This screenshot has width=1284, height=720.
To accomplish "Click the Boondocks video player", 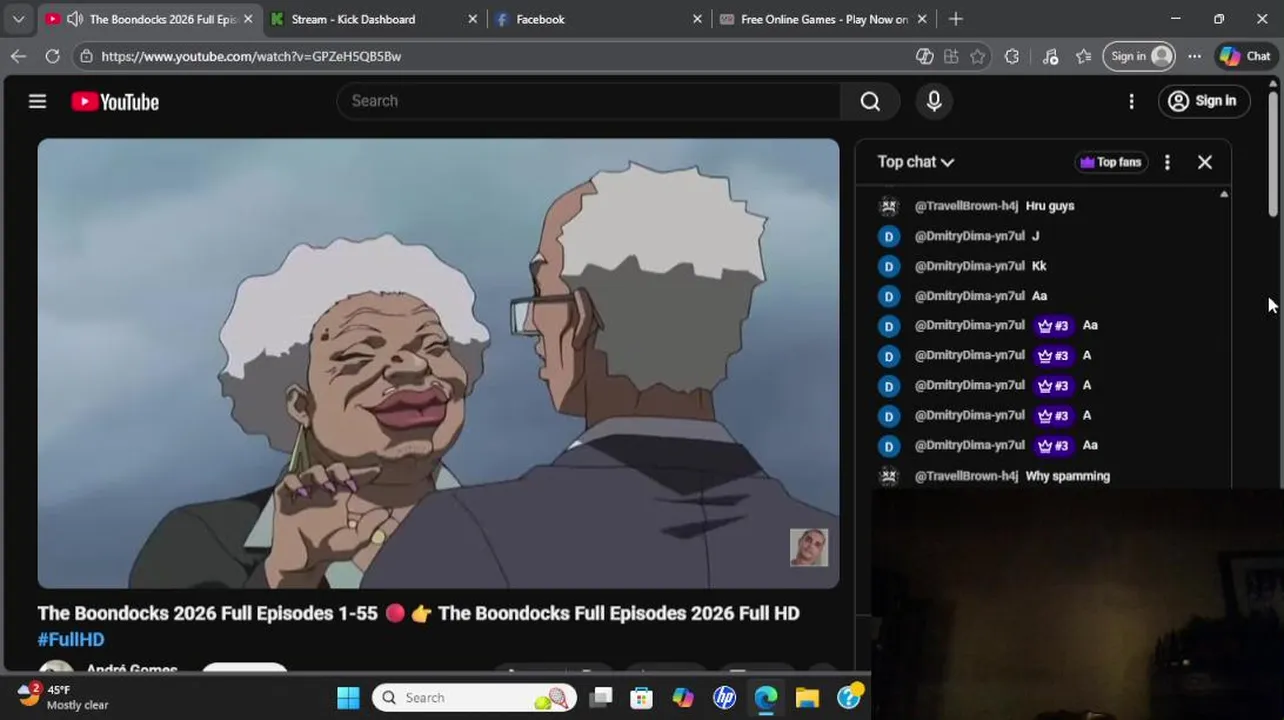I will click(438, 363).
